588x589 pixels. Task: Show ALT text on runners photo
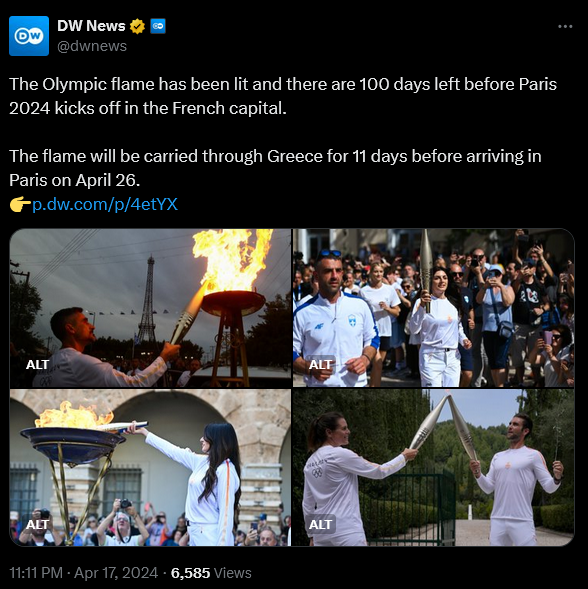pyautogui.click(x=320, y=364)
